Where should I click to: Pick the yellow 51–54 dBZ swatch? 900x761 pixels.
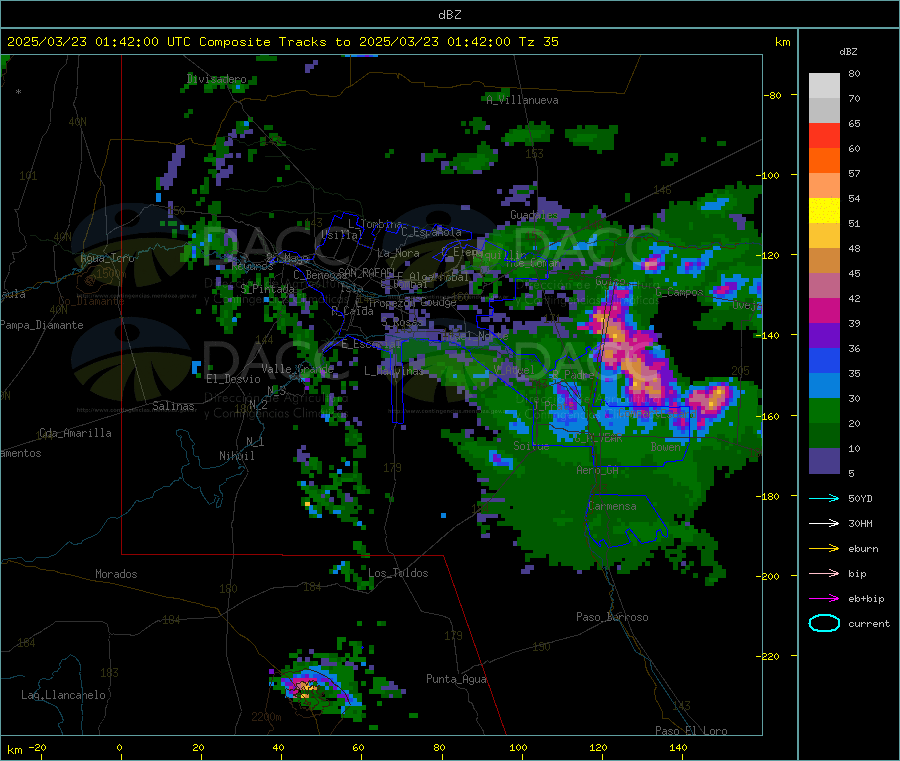tap(824, 211)
